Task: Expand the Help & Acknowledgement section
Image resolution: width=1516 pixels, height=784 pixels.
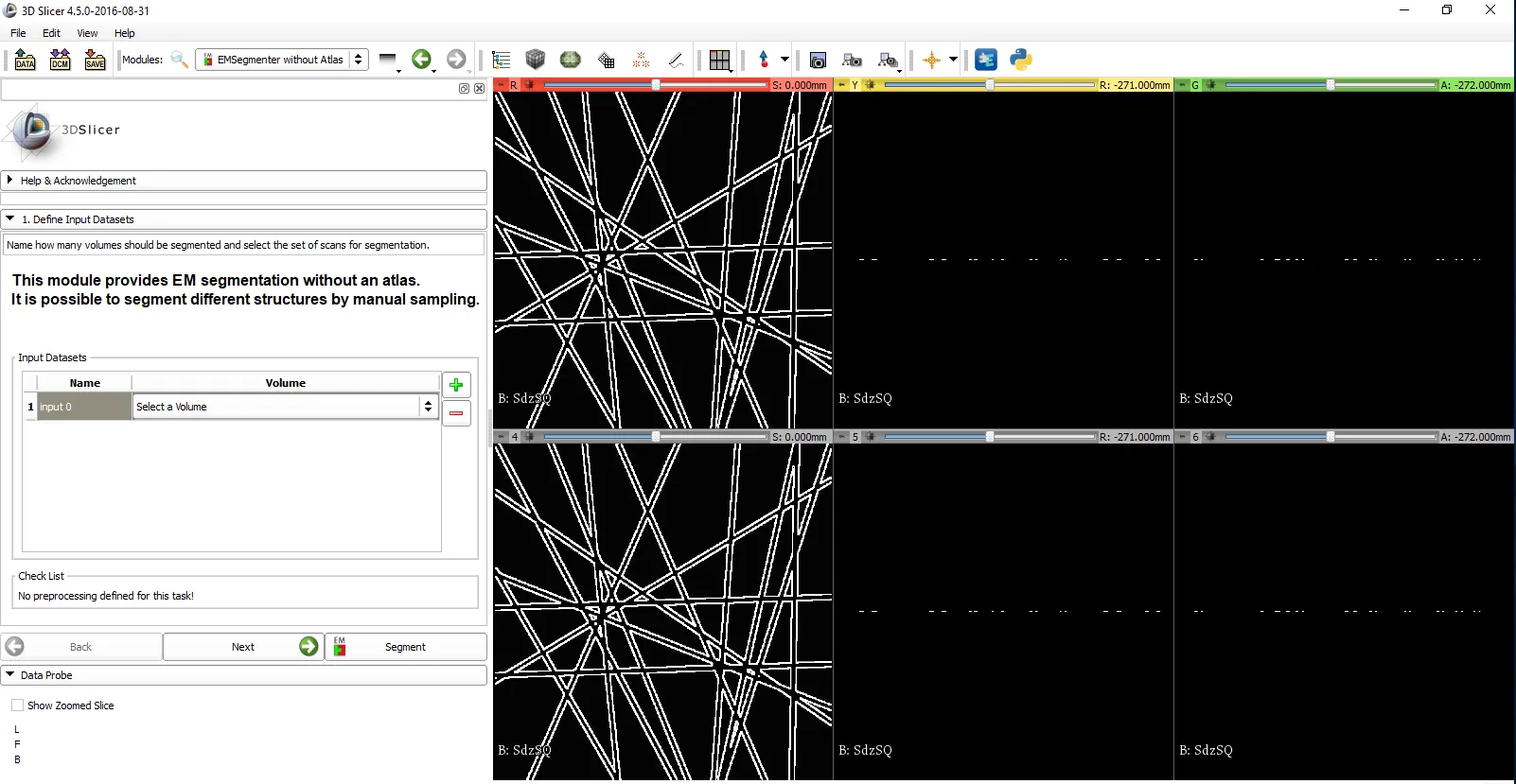Action: point(244,181)
